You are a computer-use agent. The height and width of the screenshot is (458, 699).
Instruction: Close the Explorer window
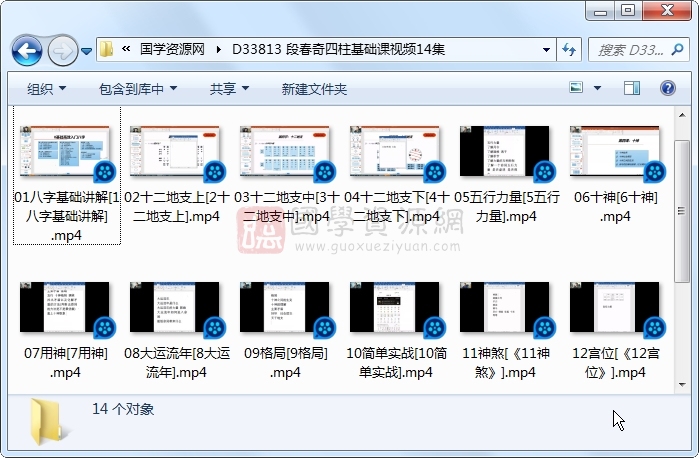[x=667, y=11]
